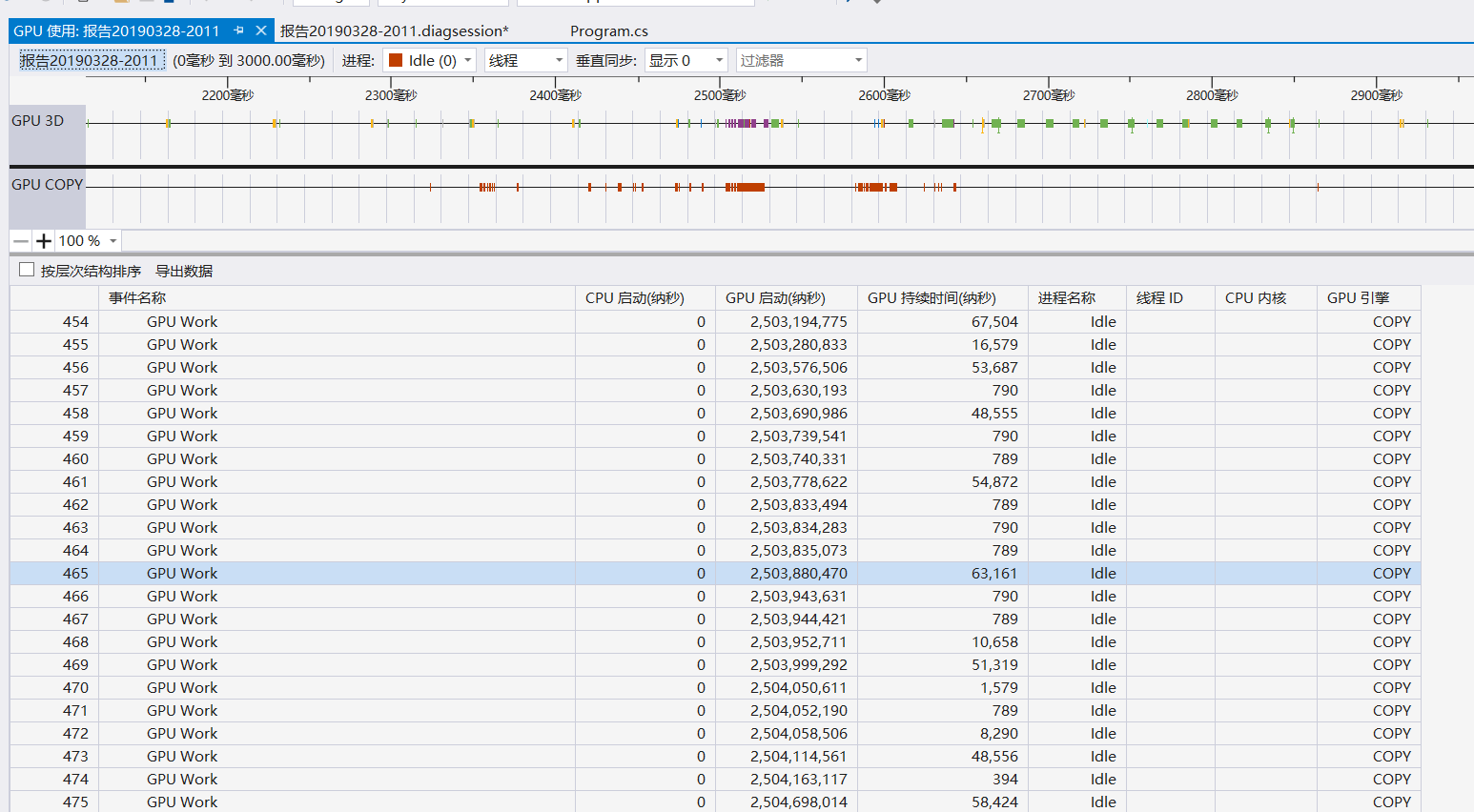Pin the GPU 使用 report tab

click(x=239, y=30)
